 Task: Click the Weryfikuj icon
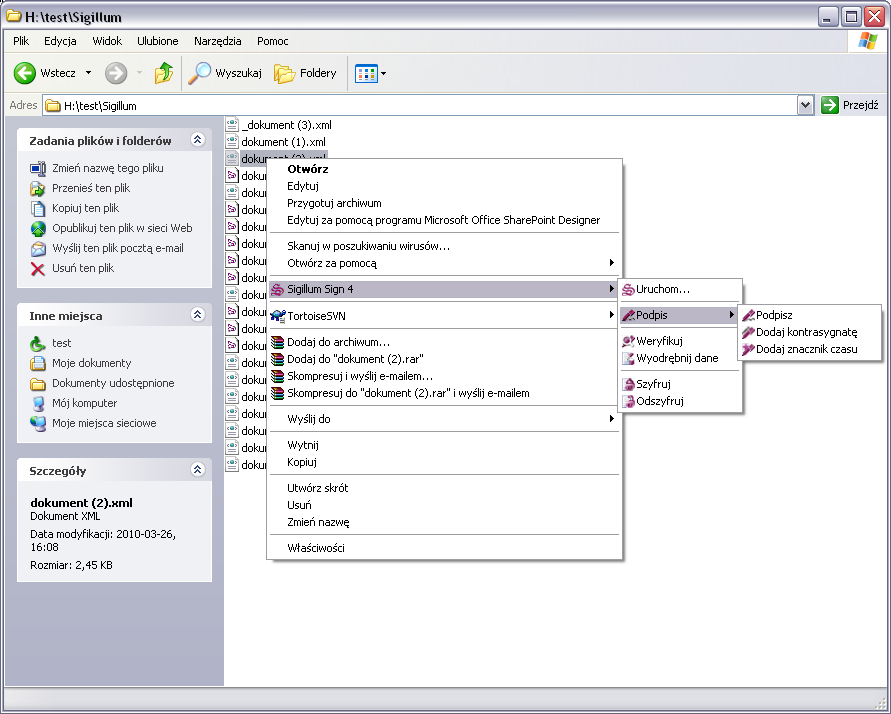point(628,341)
